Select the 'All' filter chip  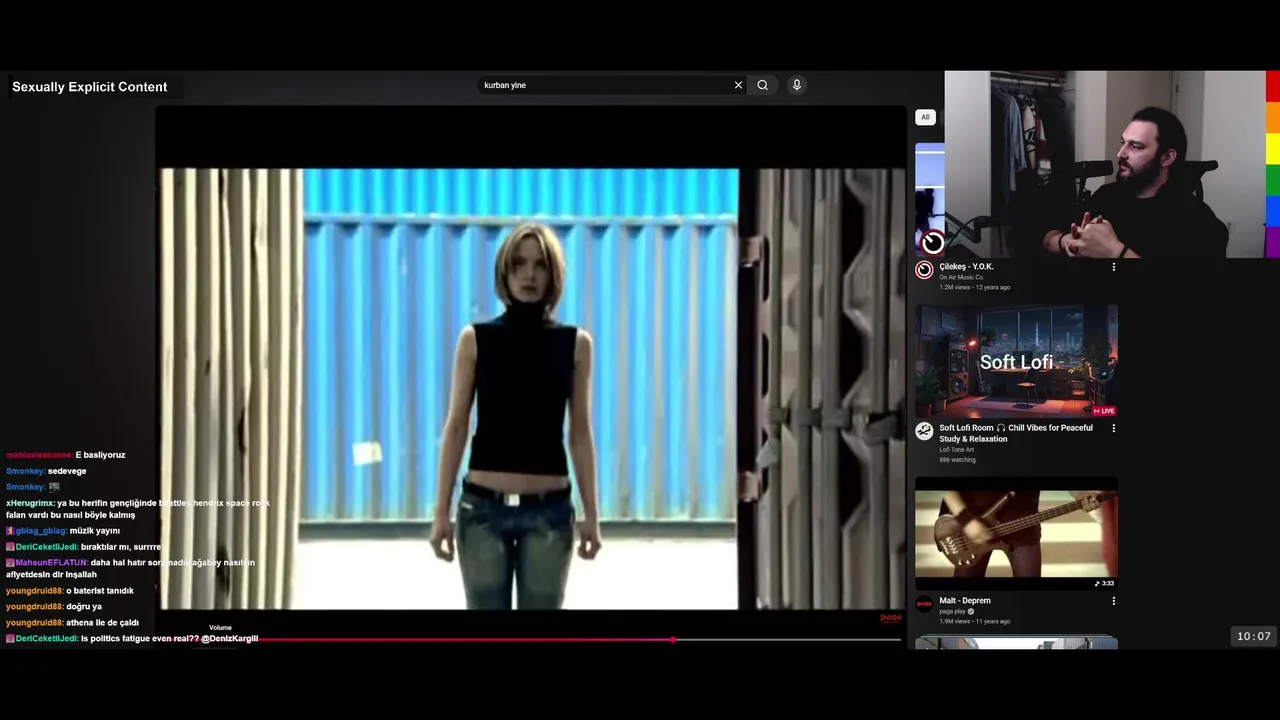pos(925,117)
